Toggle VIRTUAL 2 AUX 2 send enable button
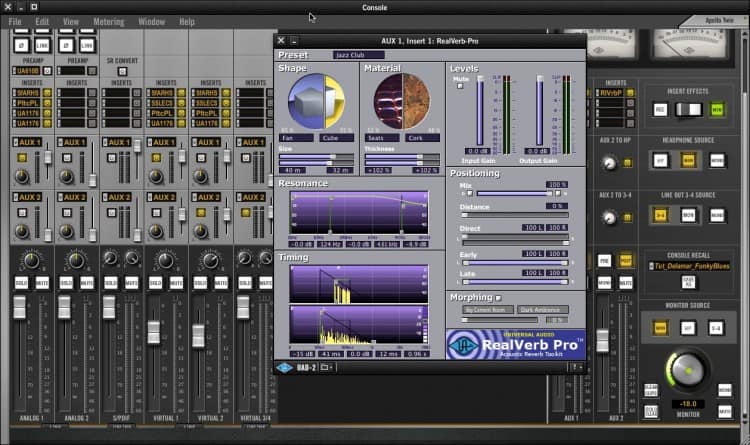This screenshot has height=445, width=750. pos(201,212)
